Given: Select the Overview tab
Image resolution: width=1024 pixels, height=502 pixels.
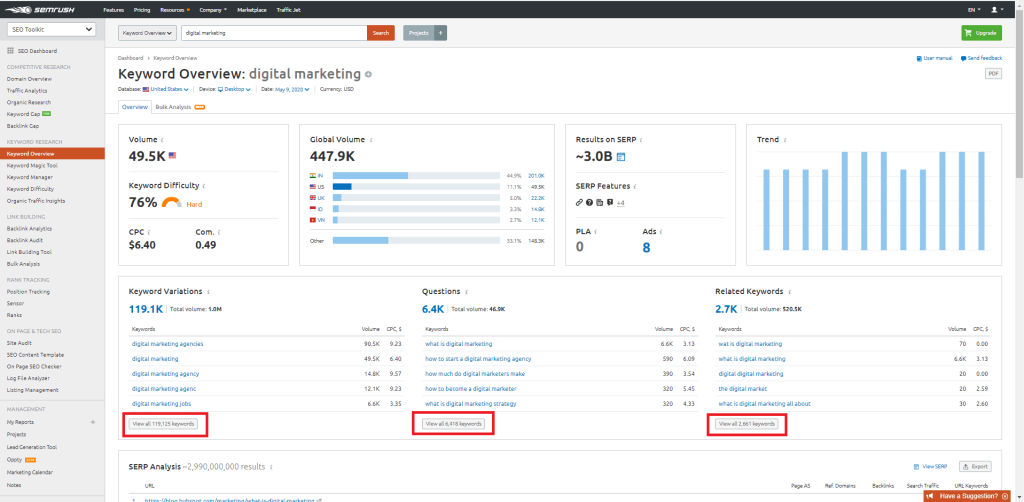Looking at the screenshot, I should pos(134,107).
